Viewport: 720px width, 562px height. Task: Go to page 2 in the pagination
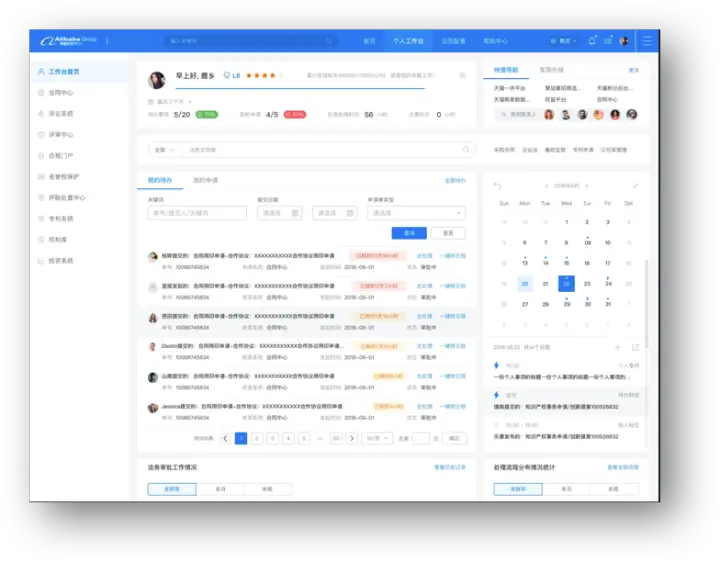pyautogui.click(x=257, y=438)
